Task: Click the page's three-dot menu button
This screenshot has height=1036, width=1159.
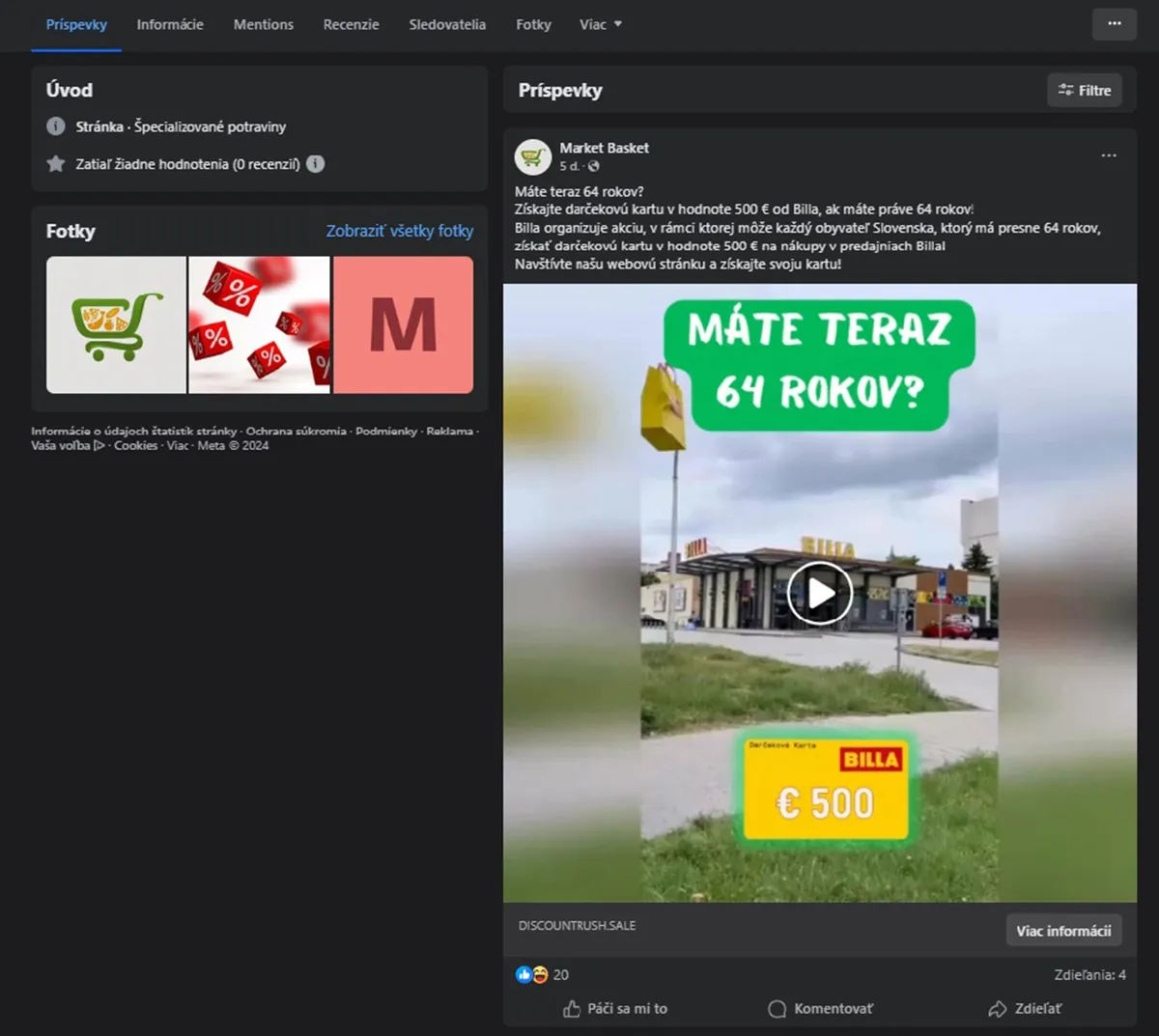Action: click(1114, 24)
